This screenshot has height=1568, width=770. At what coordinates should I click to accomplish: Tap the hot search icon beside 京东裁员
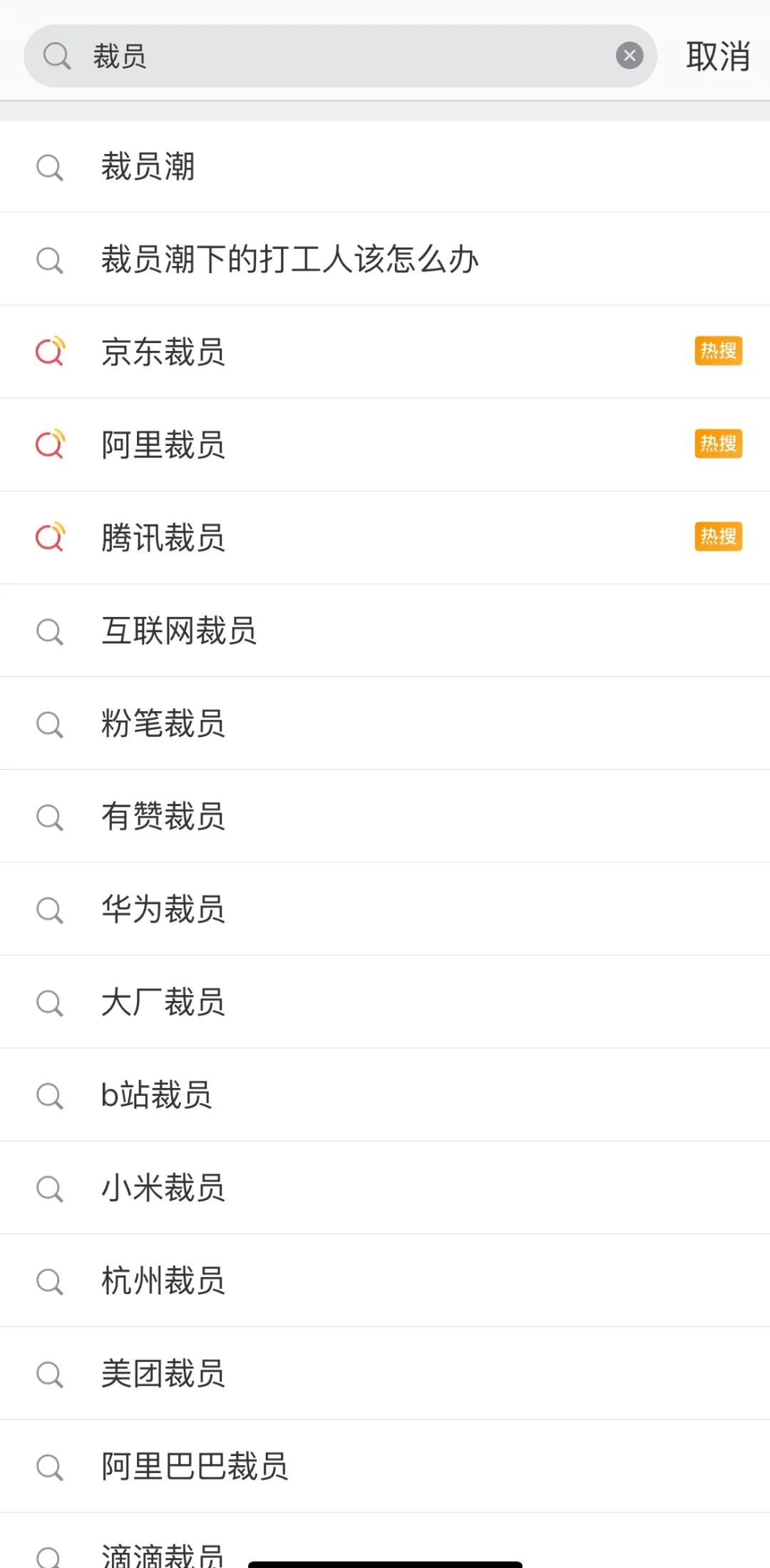(x=50, y=352)
